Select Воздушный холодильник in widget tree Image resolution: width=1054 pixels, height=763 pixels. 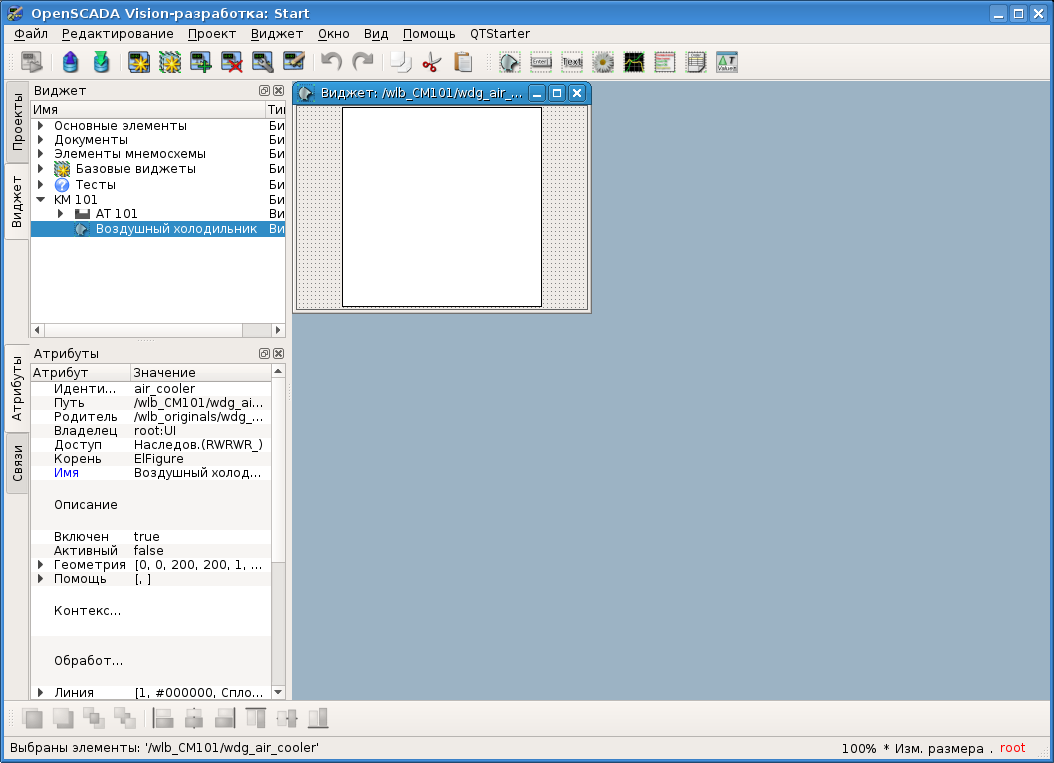pyautogui.click(x=175, y=229)
